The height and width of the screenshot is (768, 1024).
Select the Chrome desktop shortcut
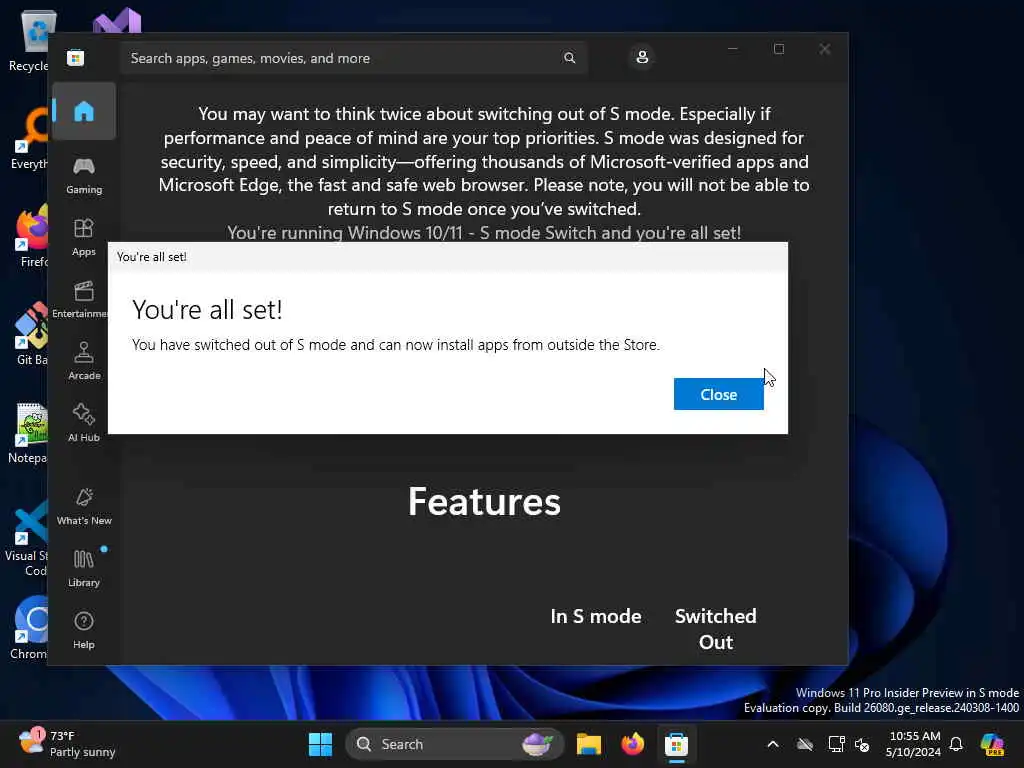(x=29, y=628)
